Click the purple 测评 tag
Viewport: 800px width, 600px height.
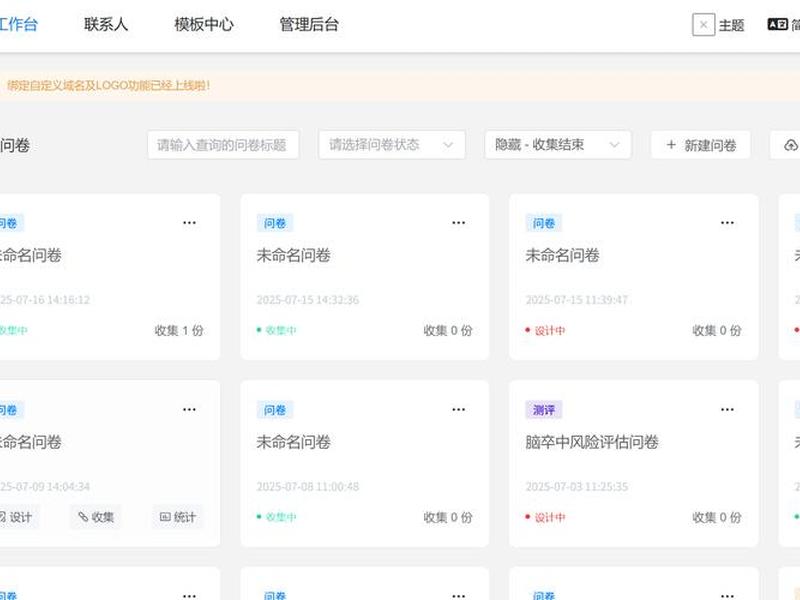(x=544, y=410)
